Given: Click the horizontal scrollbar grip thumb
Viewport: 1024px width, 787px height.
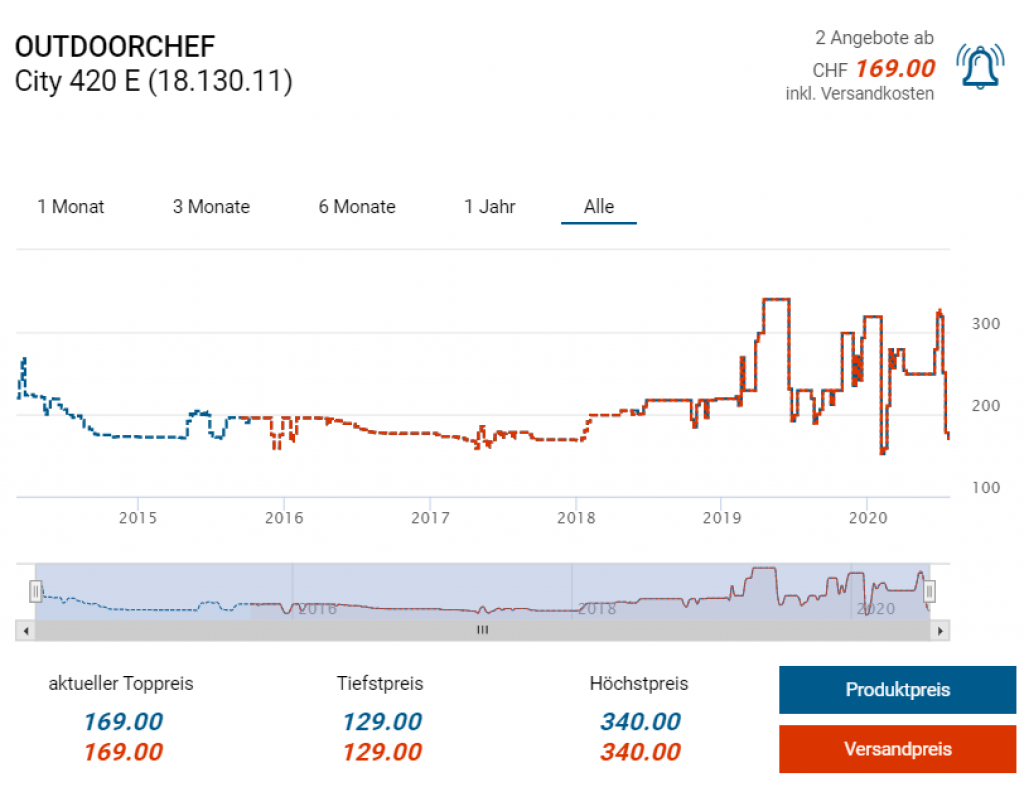Looking at the screenshot, I should 483,631.
